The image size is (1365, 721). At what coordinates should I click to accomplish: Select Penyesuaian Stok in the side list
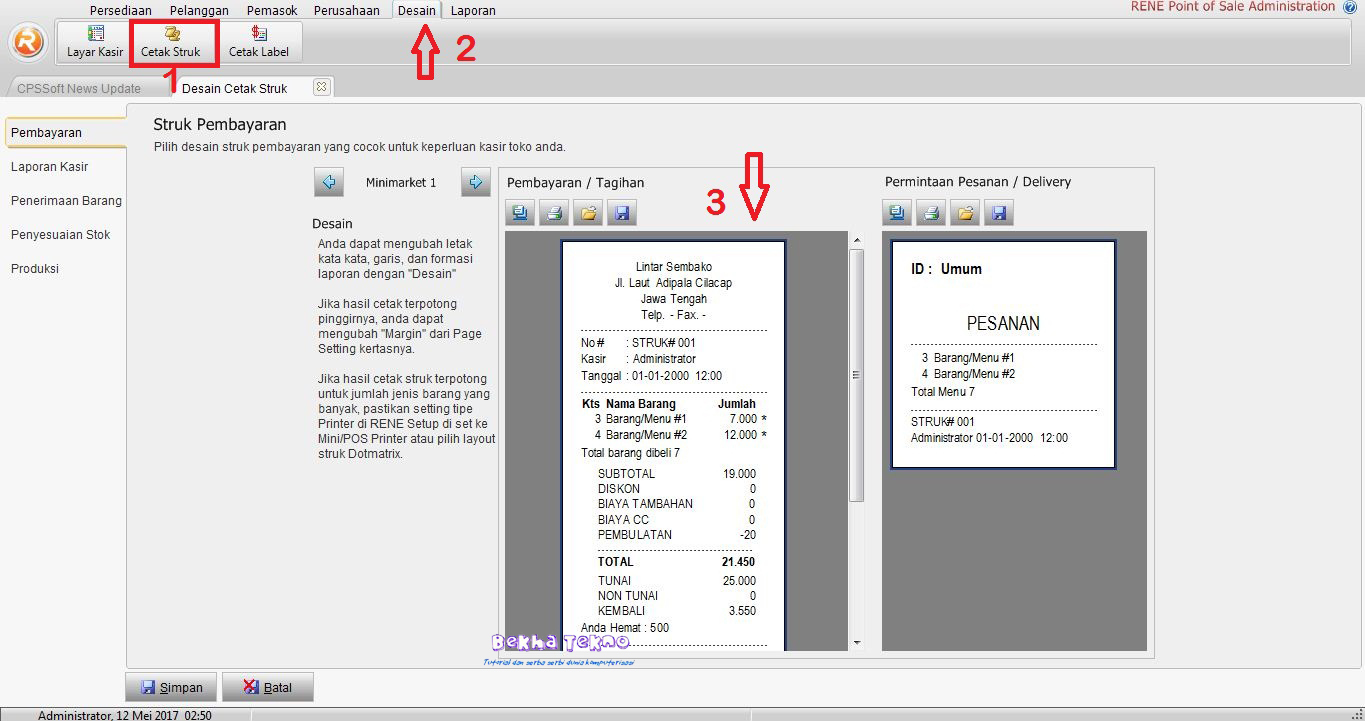point(60,235)
